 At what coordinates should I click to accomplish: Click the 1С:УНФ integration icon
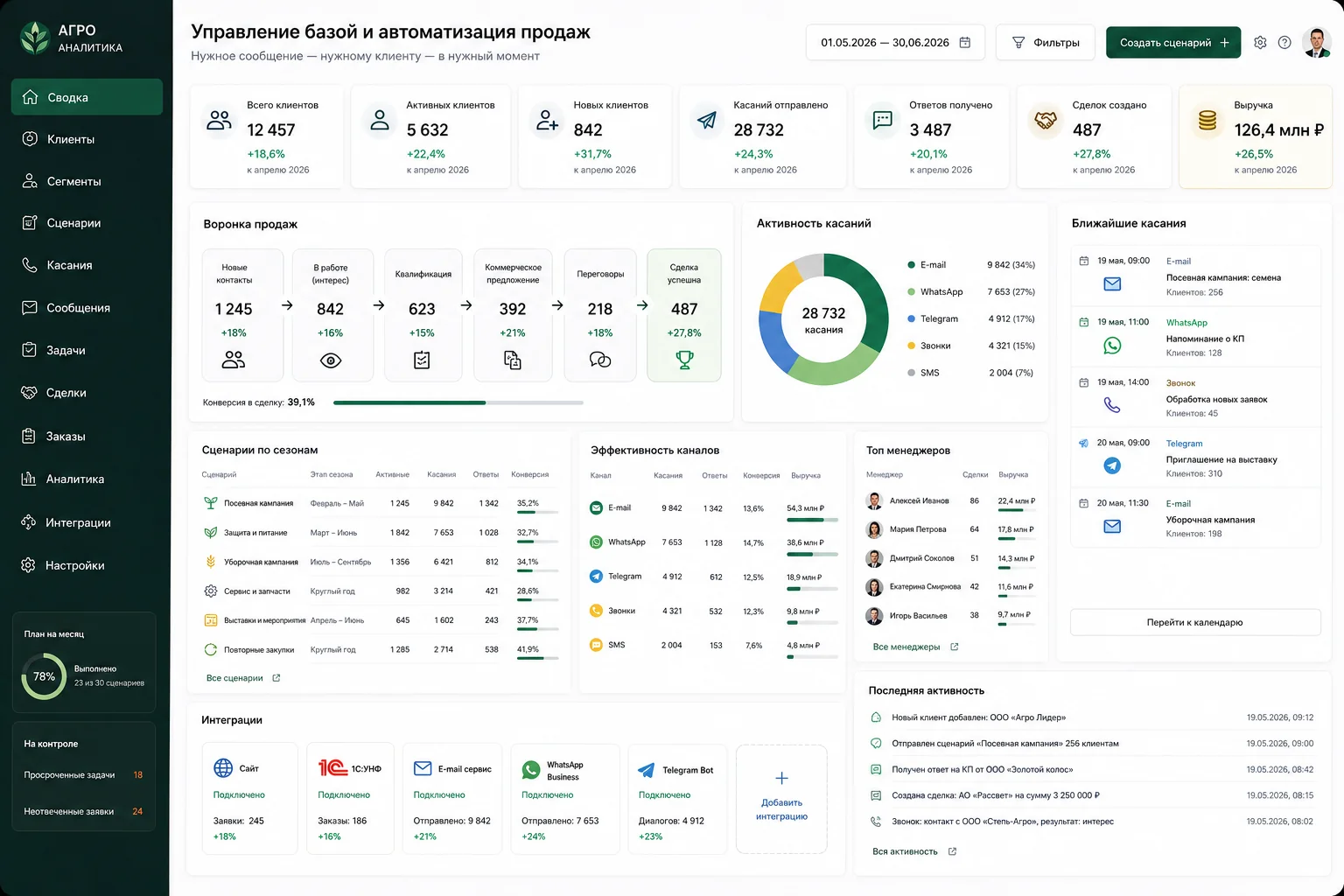pyautogui.click(x=333, y=767)
